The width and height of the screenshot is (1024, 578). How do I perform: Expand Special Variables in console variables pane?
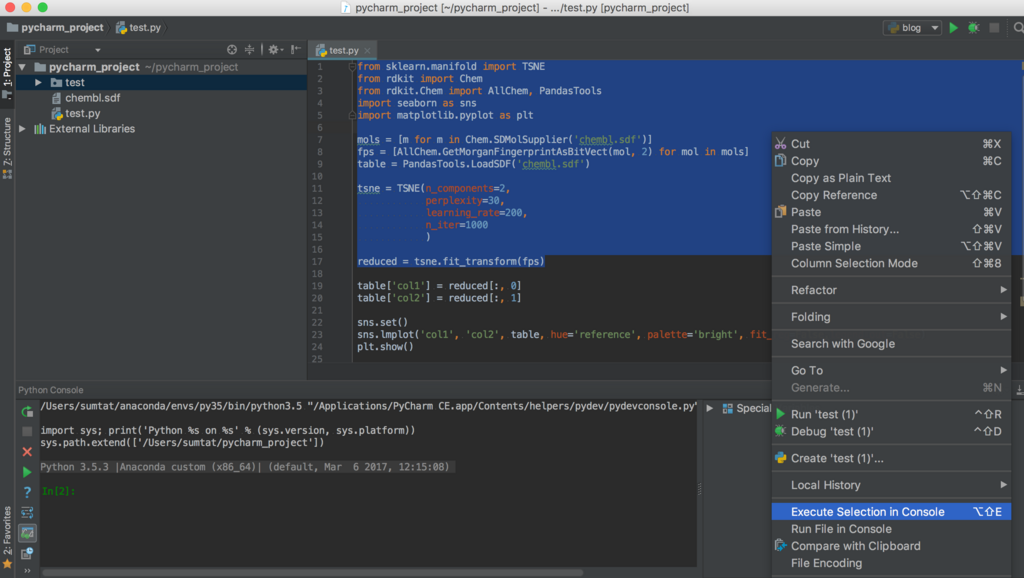click(x=710, y=408)
